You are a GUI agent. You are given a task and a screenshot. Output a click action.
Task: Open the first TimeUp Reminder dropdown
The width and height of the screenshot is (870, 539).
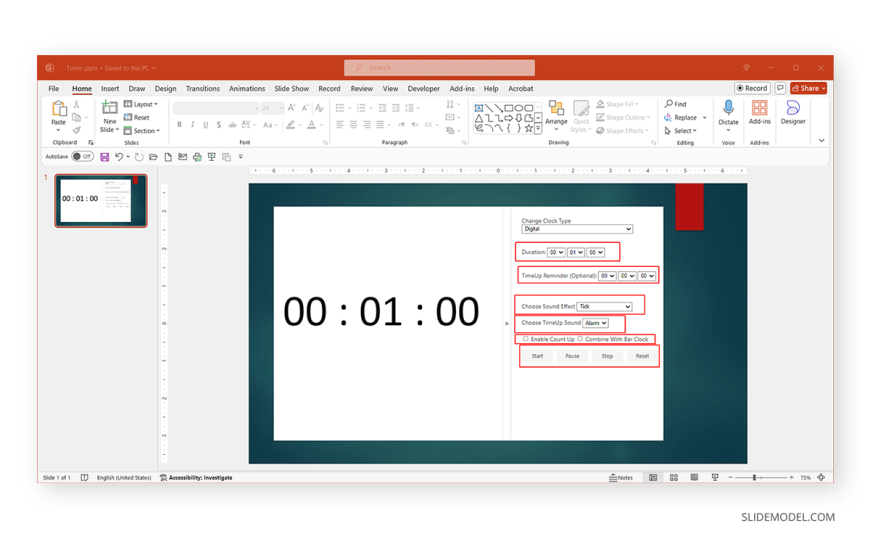point(607,276)
